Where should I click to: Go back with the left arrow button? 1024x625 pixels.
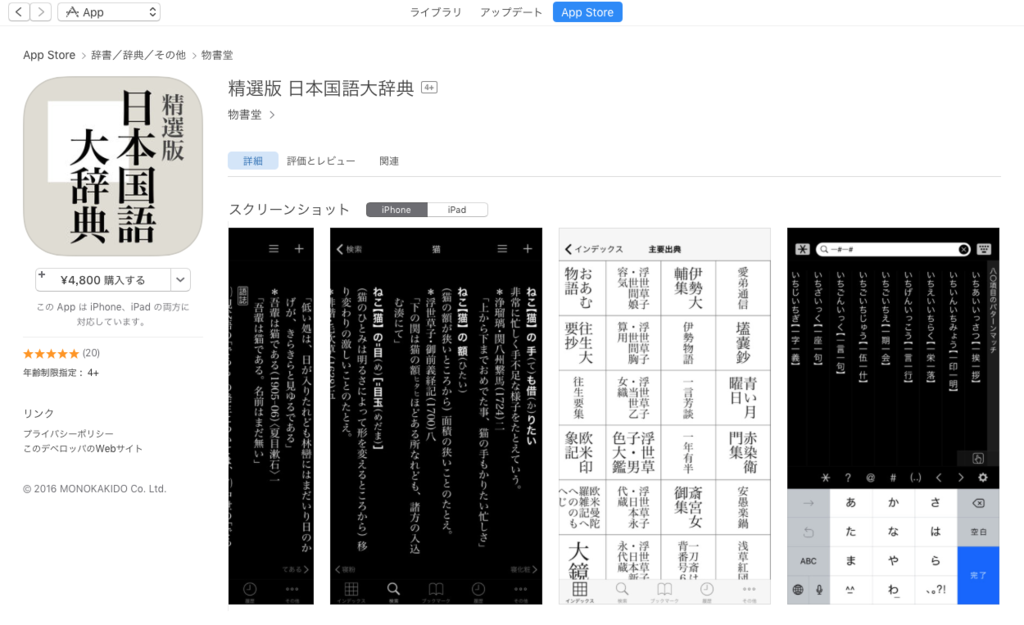point(19,12)
